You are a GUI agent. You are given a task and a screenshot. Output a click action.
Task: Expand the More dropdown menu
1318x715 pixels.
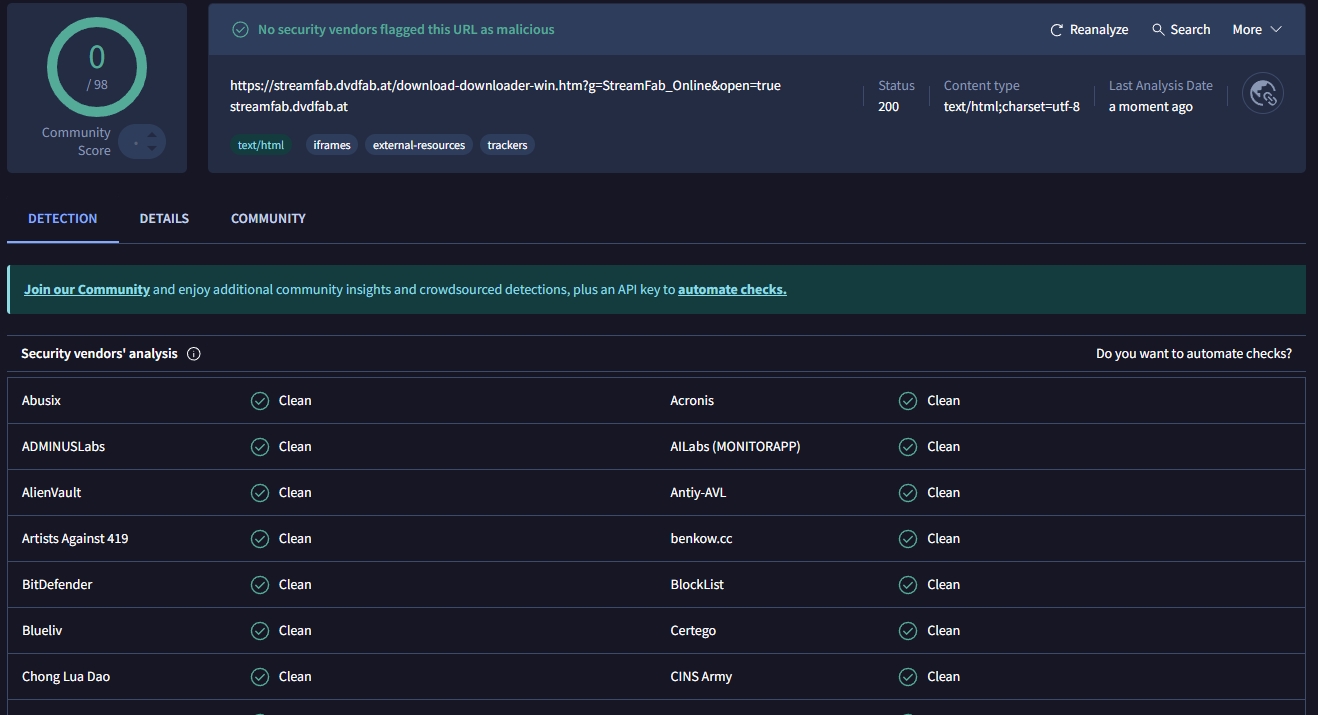(1256, 30)
